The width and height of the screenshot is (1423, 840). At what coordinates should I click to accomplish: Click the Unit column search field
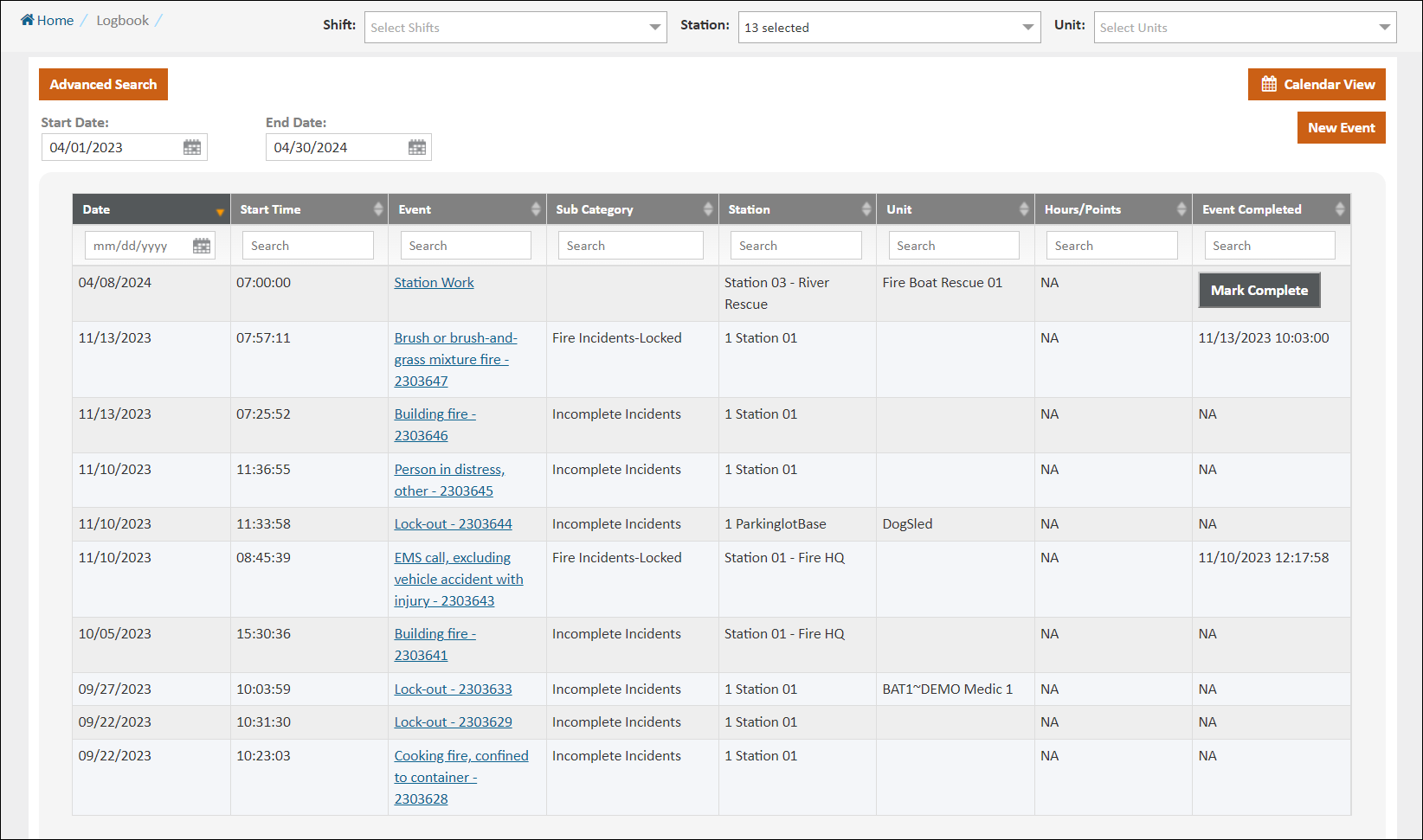pyautogui.click(x=954, y=246)
